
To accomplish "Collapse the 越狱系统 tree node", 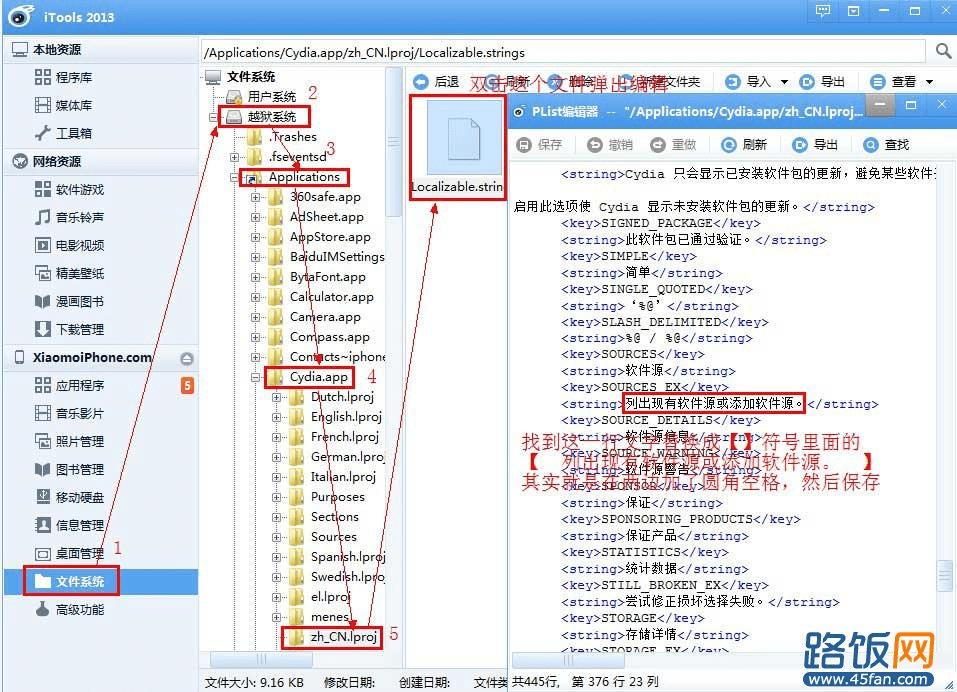I will pos(213,117).
